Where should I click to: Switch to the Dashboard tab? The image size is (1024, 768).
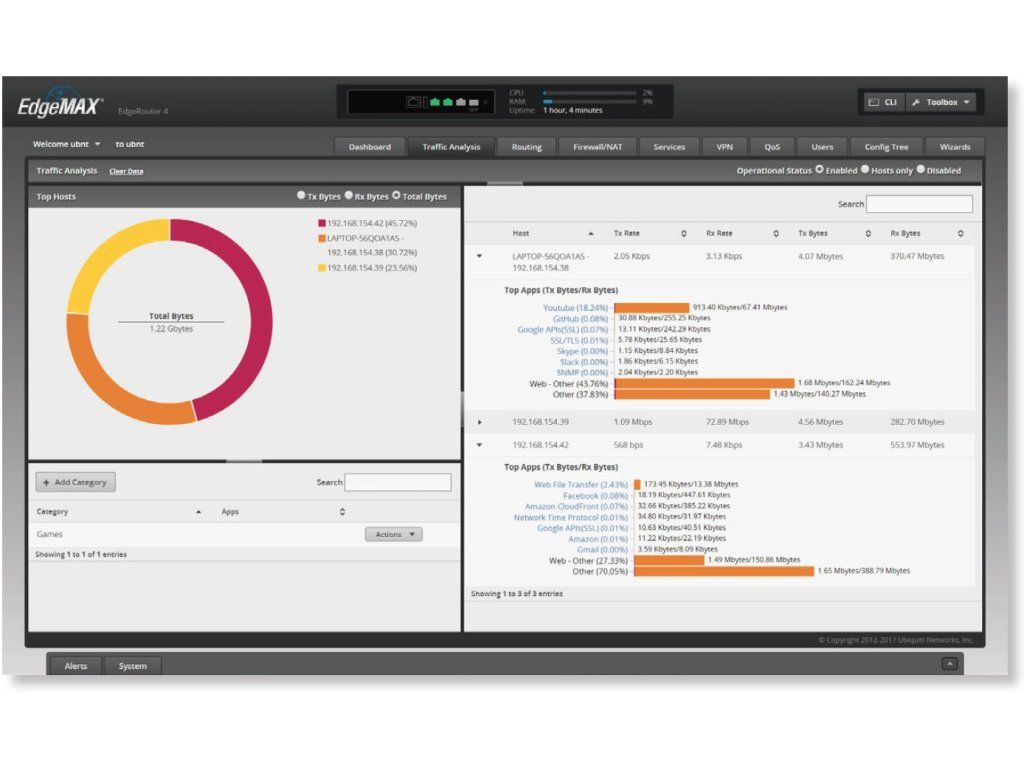pyautogui.click(x=370, y=147)
